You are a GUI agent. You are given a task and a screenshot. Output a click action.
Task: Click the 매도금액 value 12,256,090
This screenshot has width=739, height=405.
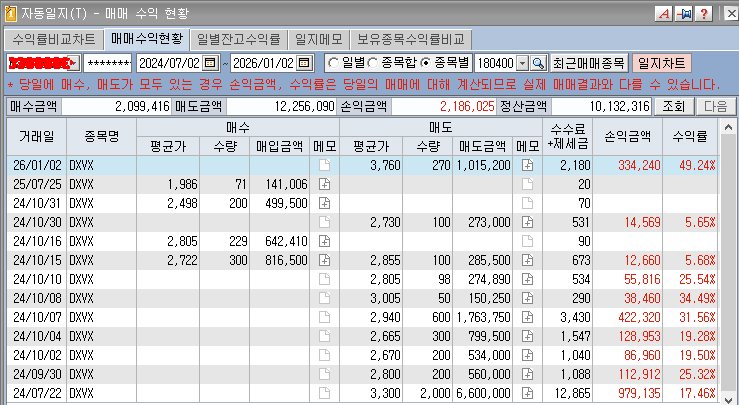(304, 107)
